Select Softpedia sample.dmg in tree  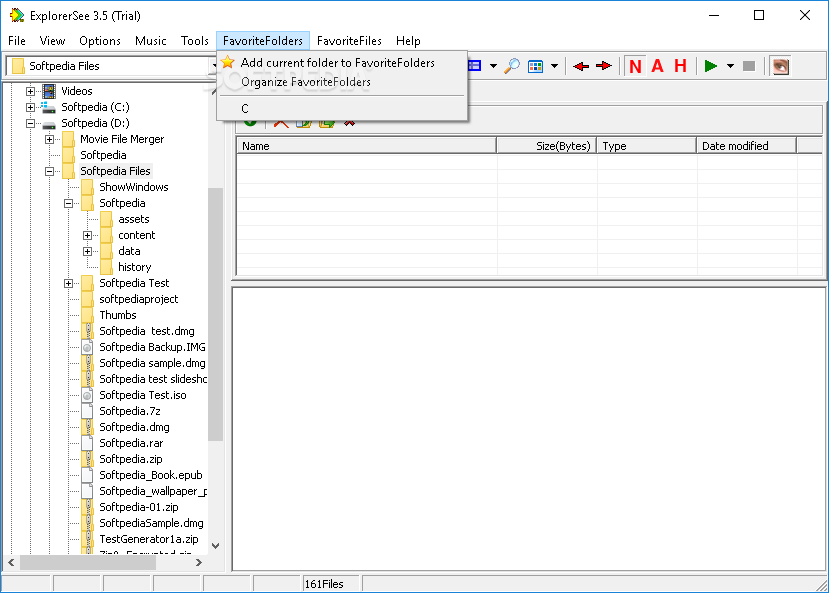(152, 363)
